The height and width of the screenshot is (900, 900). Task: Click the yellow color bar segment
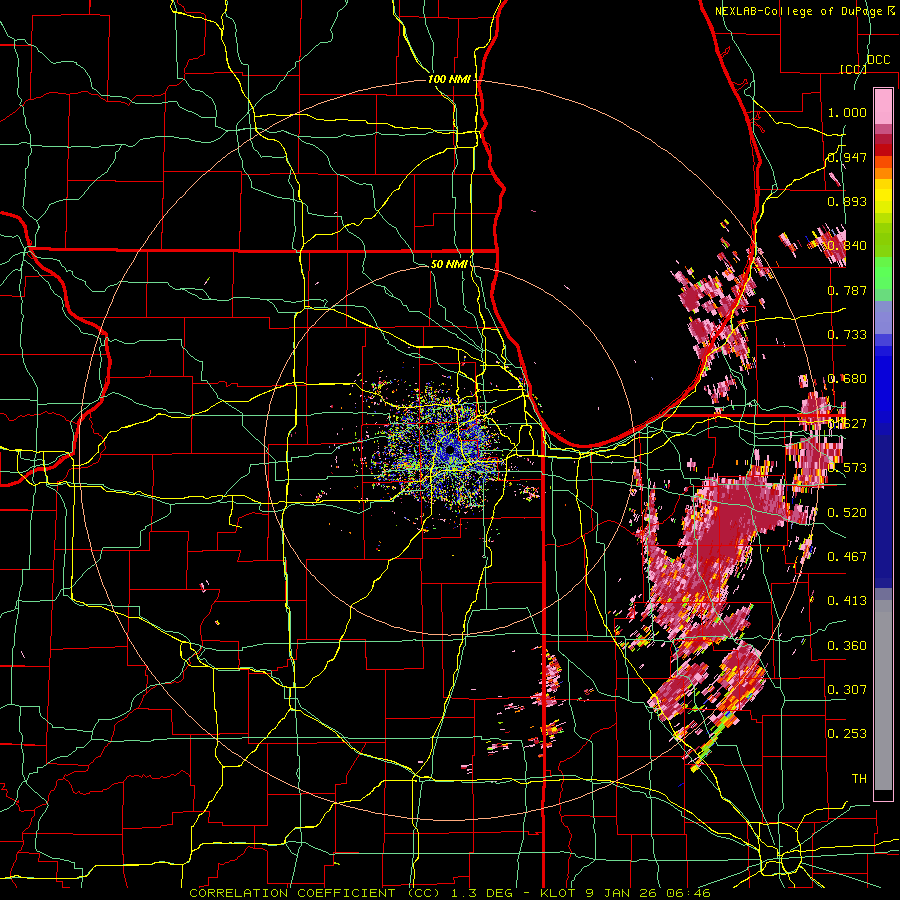[x=883, y=196]
